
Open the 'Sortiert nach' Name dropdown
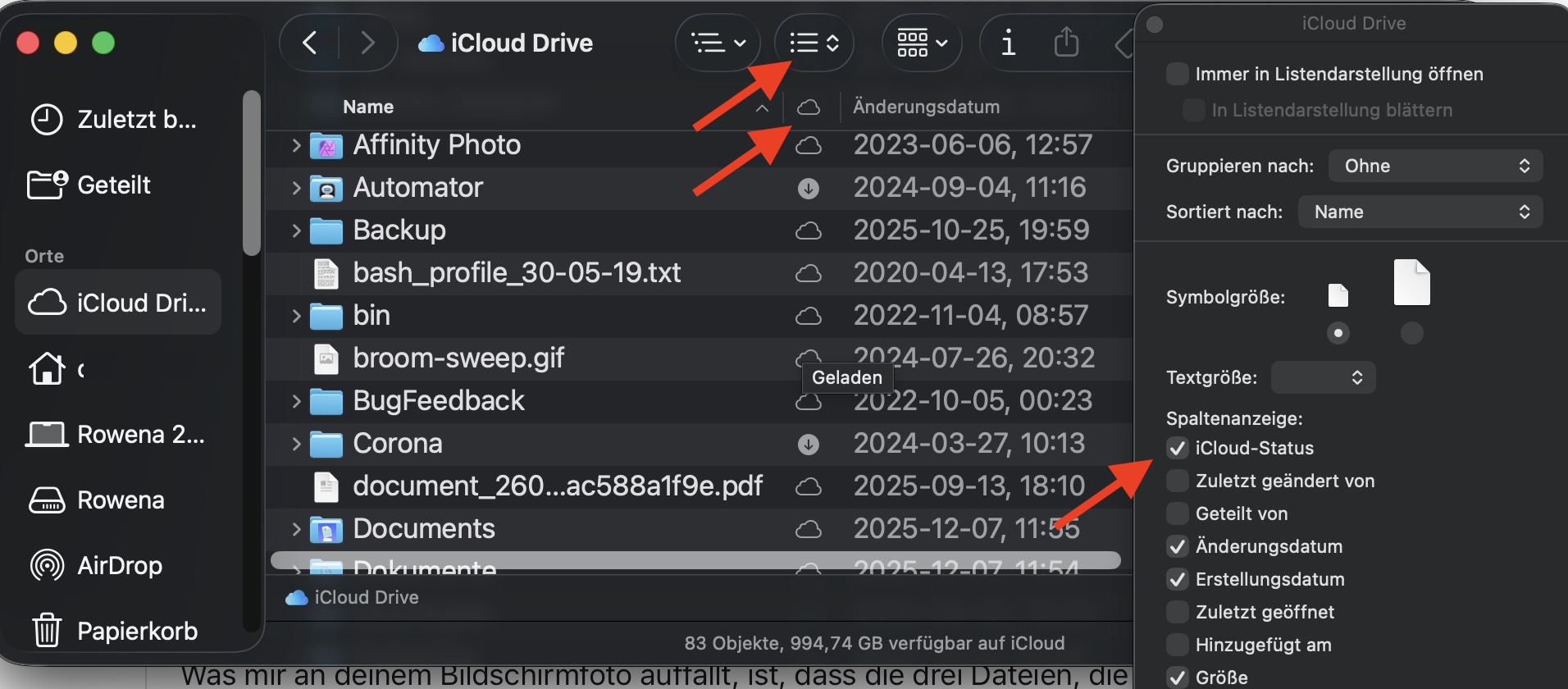(x=1420, y=212)
